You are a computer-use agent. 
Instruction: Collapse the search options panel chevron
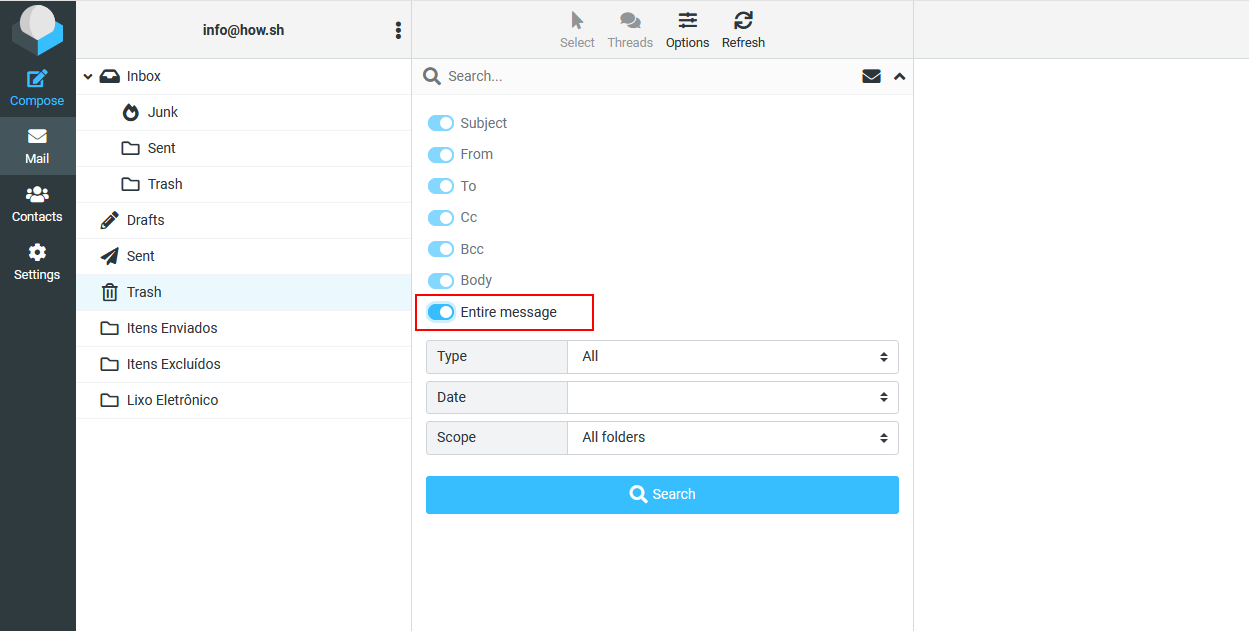[x=899, y=76]
